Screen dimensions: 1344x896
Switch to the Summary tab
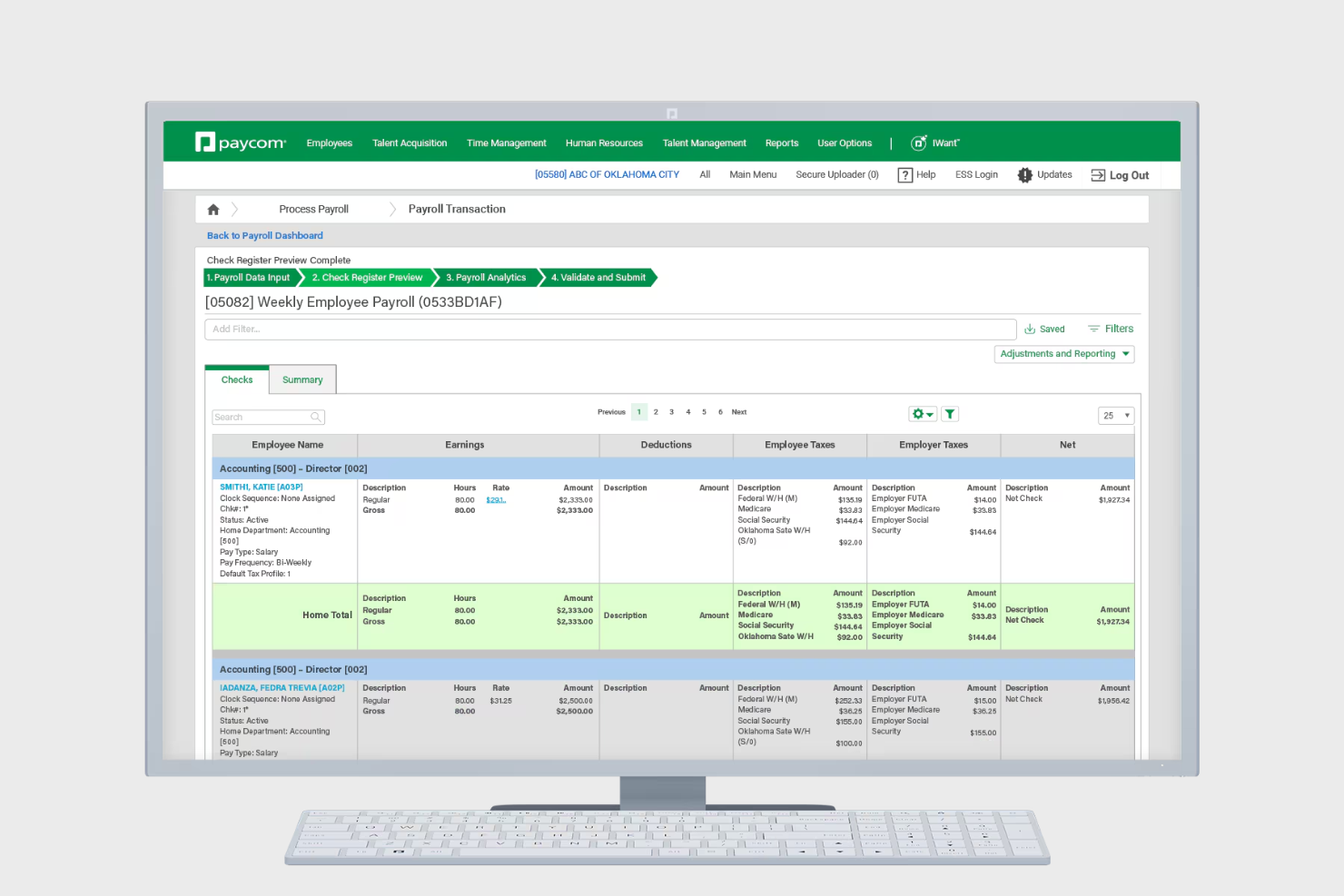[x=301, y=379]
